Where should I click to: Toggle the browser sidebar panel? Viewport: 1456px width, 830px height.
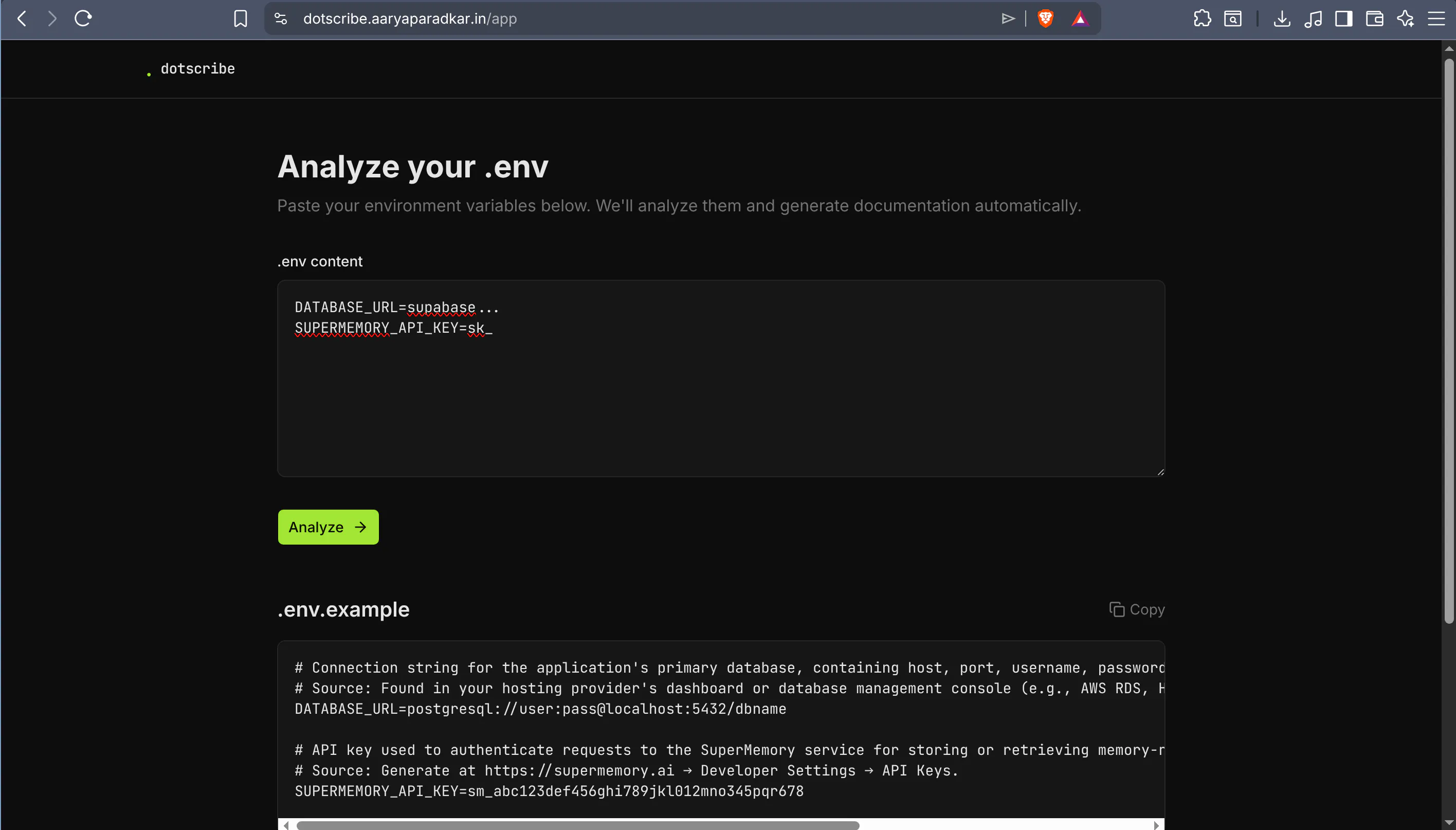pos(1344,19)
